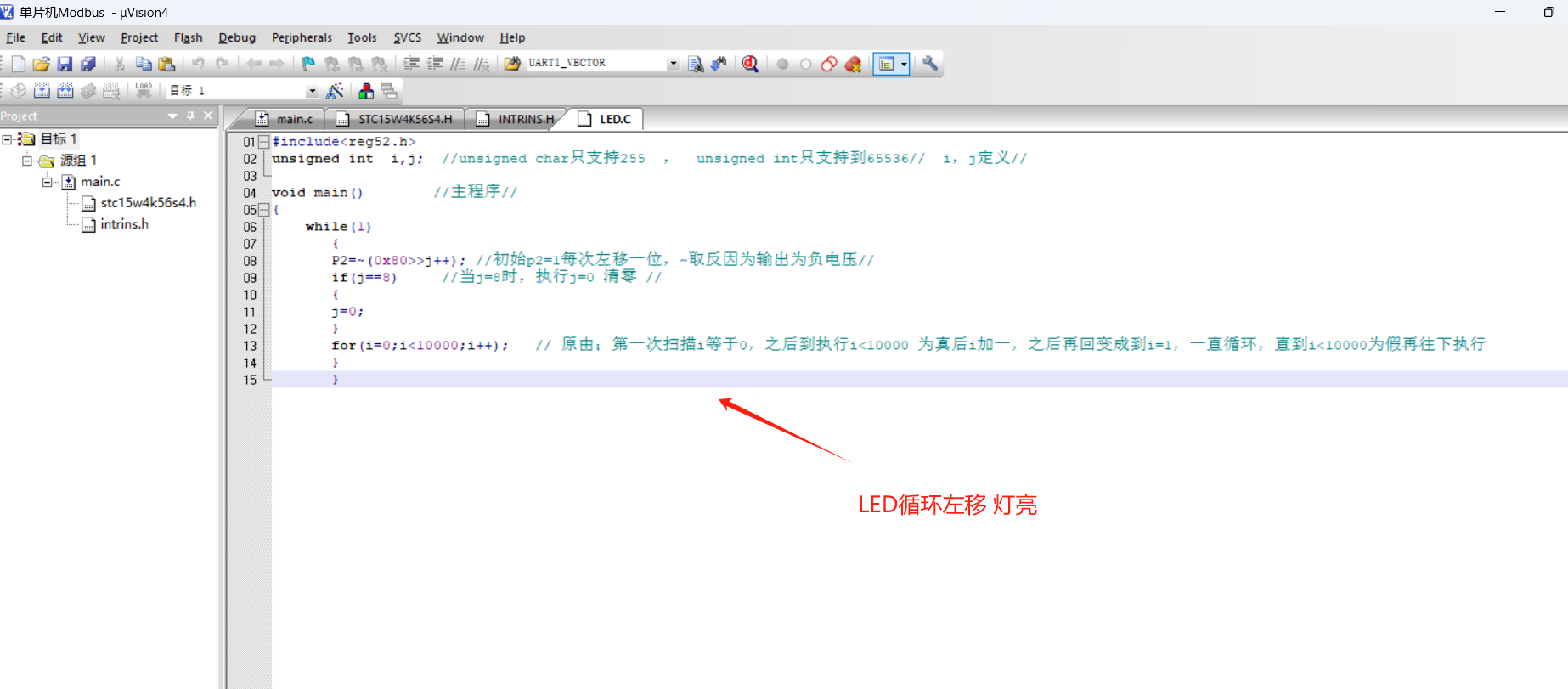Viewport: 1568px width, 689px height.
Task: Open the Peripherals menu
Action: pyautogui.click(x=302, y=37)
